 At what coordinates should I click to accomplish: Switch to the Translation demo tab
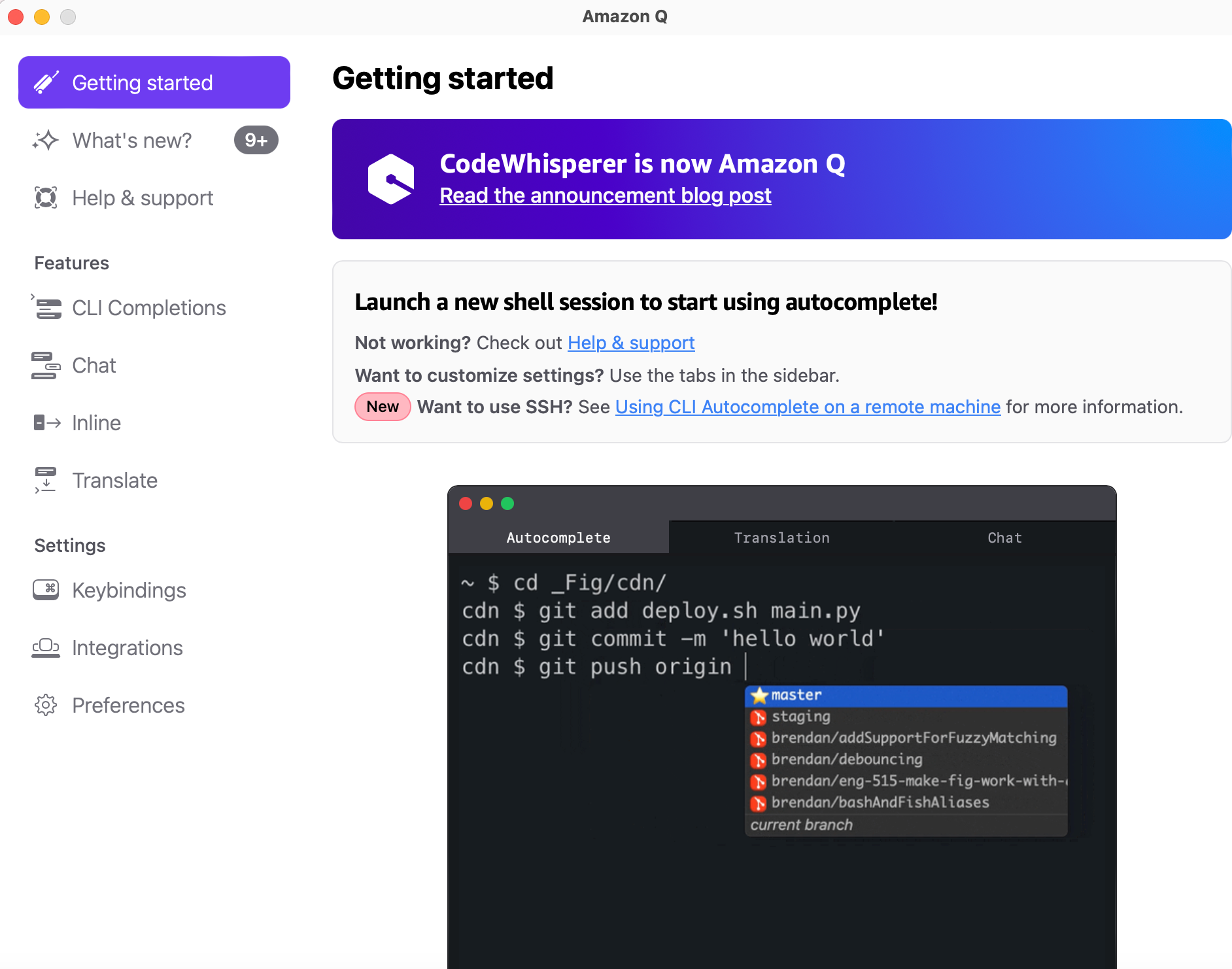781,537
